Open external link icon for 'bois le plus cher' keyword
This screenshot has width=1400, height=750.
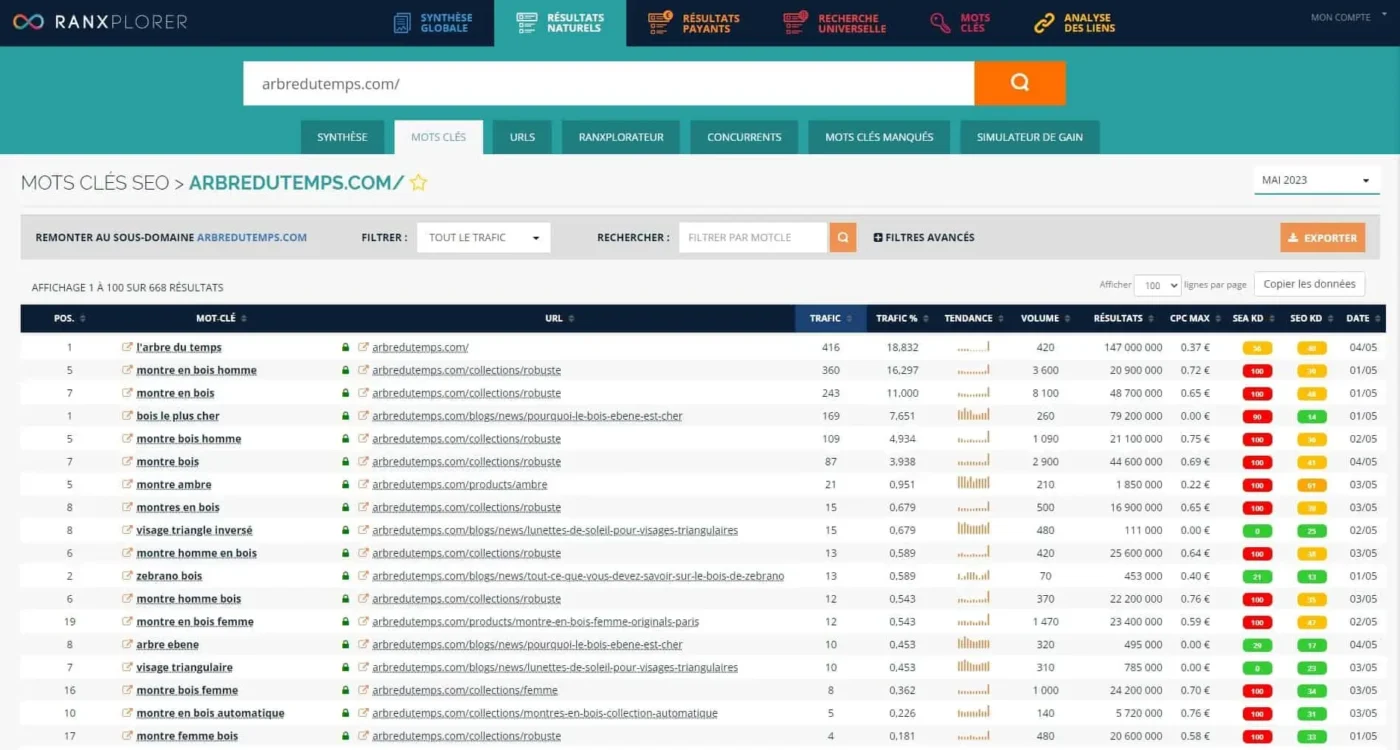(127, 416)
